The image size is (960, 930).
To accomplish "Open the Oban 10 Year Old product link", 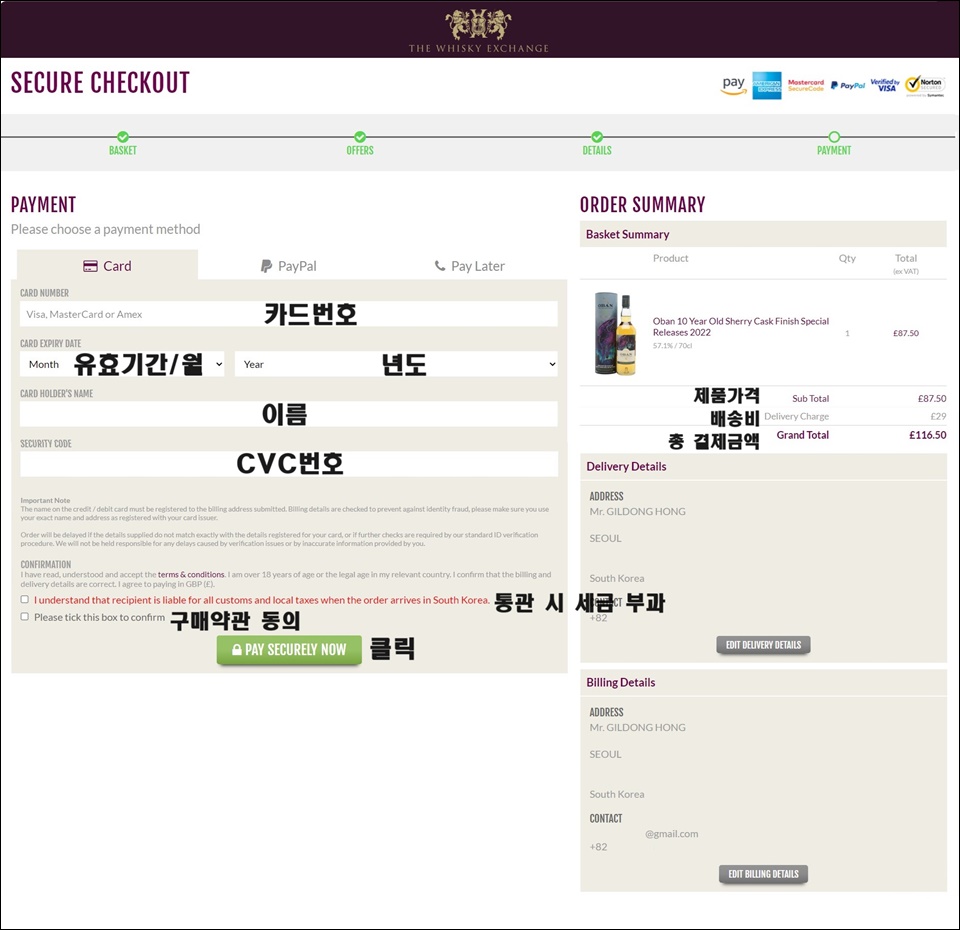I will point(740,326).
